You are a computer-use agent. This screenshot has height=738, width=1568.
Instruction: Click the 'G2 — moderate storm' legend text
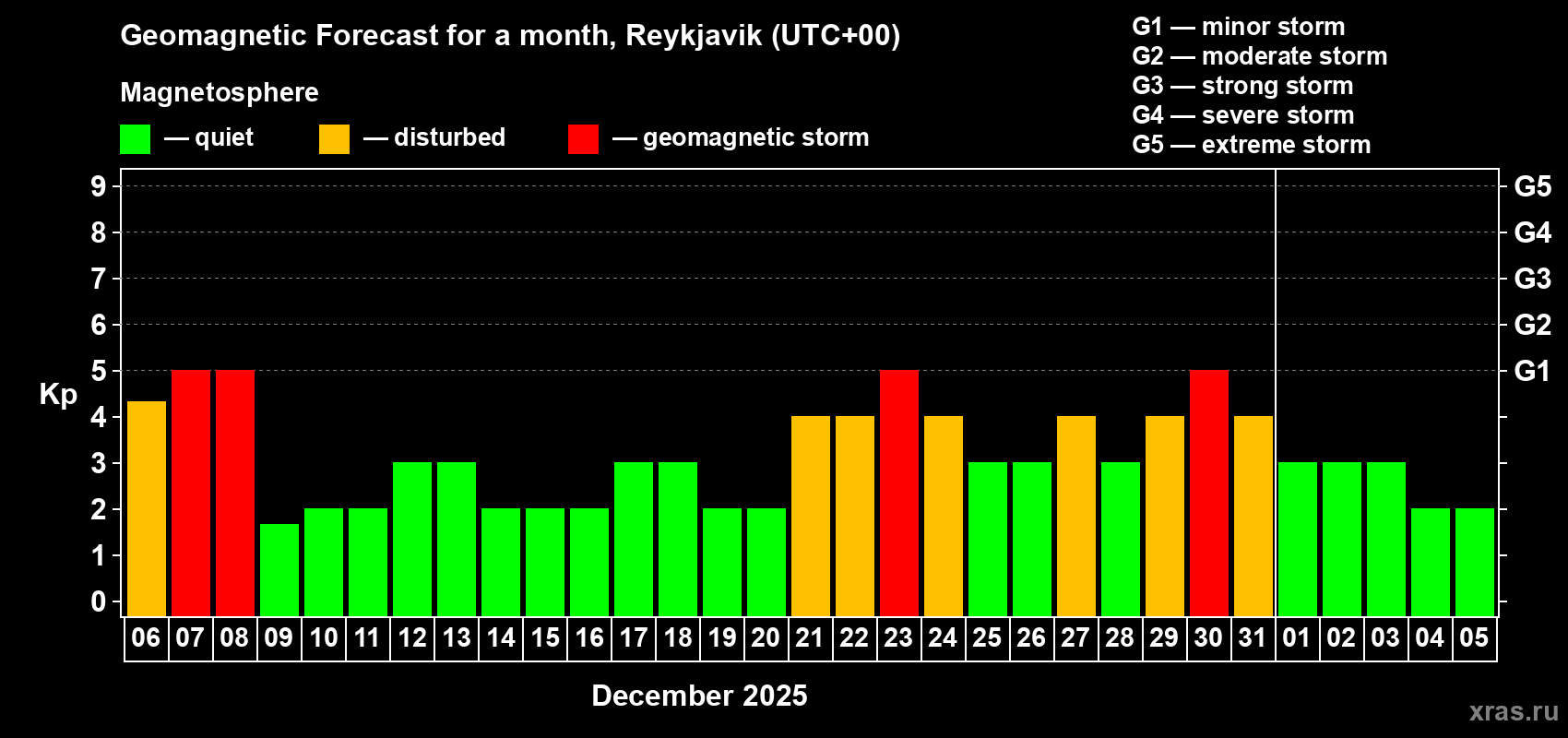coord(1260,56)
